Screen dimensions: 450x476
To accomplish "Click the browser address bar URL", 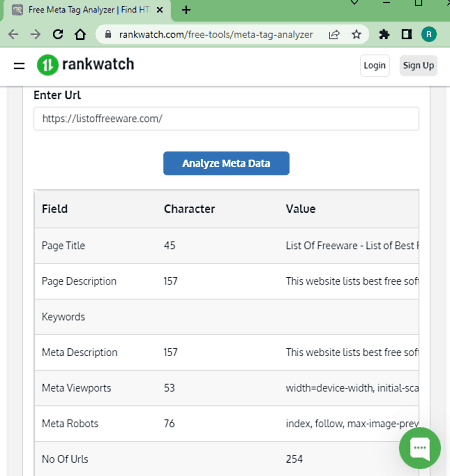I will (x=216, y=34).
